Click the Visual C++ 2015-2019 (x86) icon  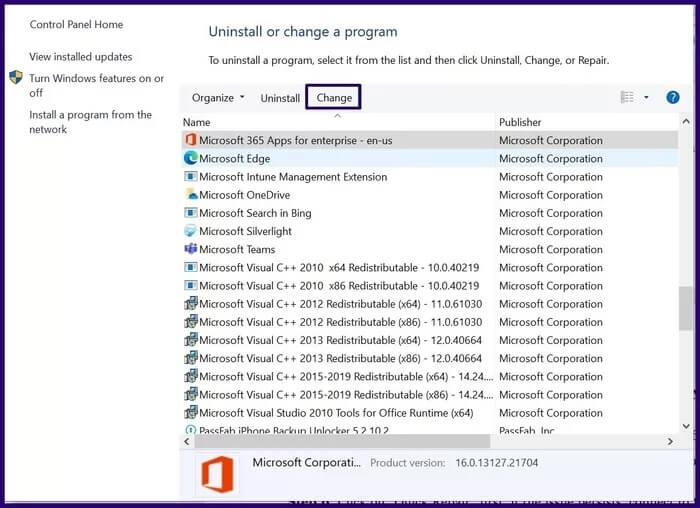click(x=191, y=394)
